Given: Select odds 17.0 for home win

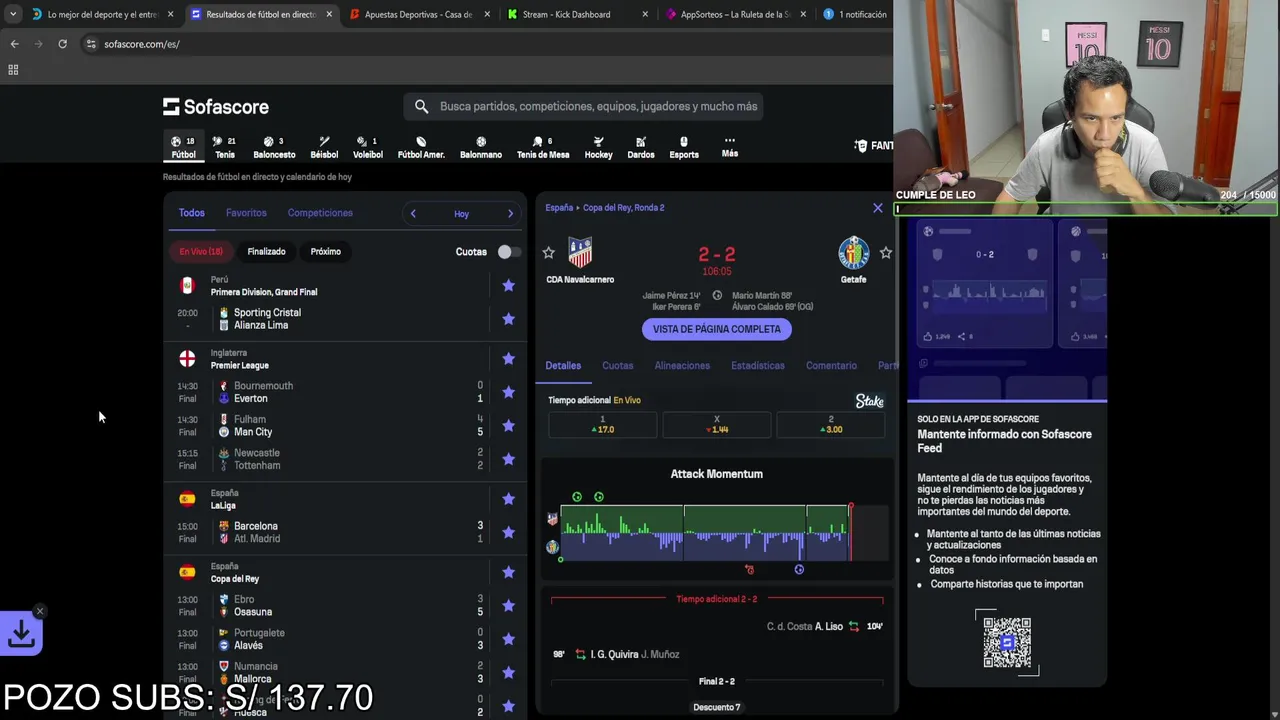Looking at the screenshot, I should pos(603,425).
